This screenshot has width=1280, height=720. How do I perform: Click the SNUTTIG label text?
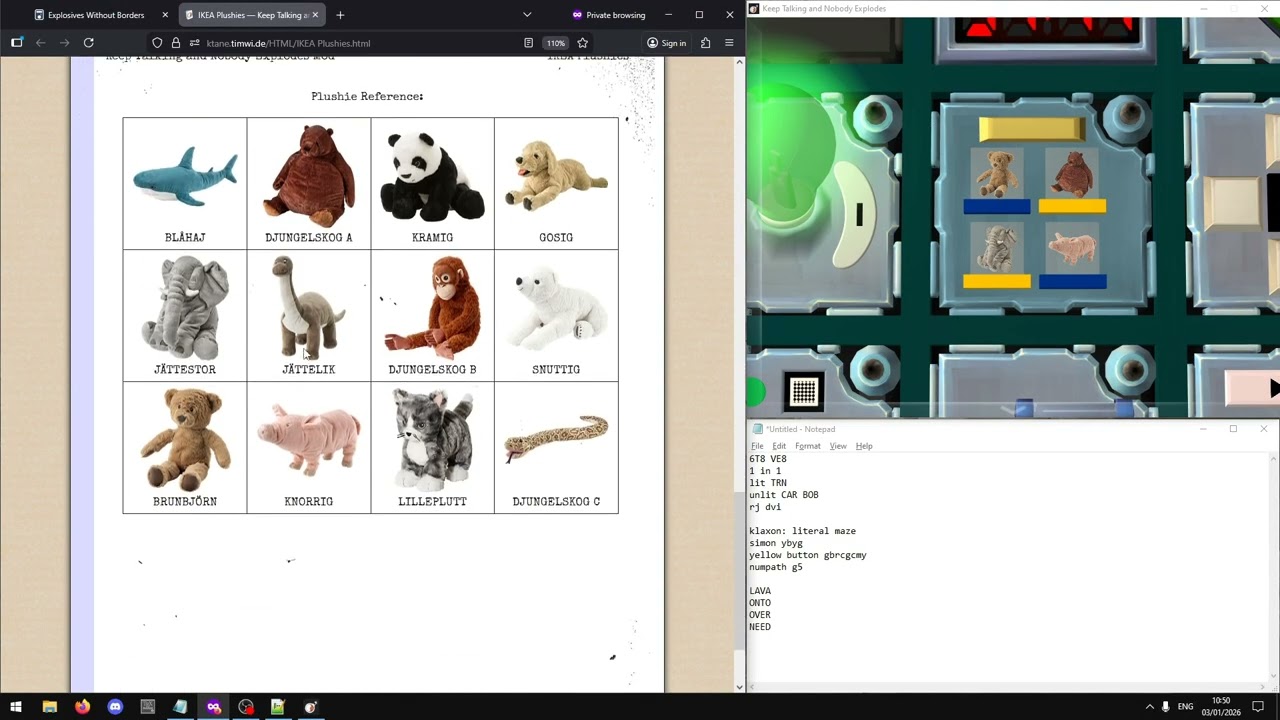pyautogui.click(x=556, y=369)
